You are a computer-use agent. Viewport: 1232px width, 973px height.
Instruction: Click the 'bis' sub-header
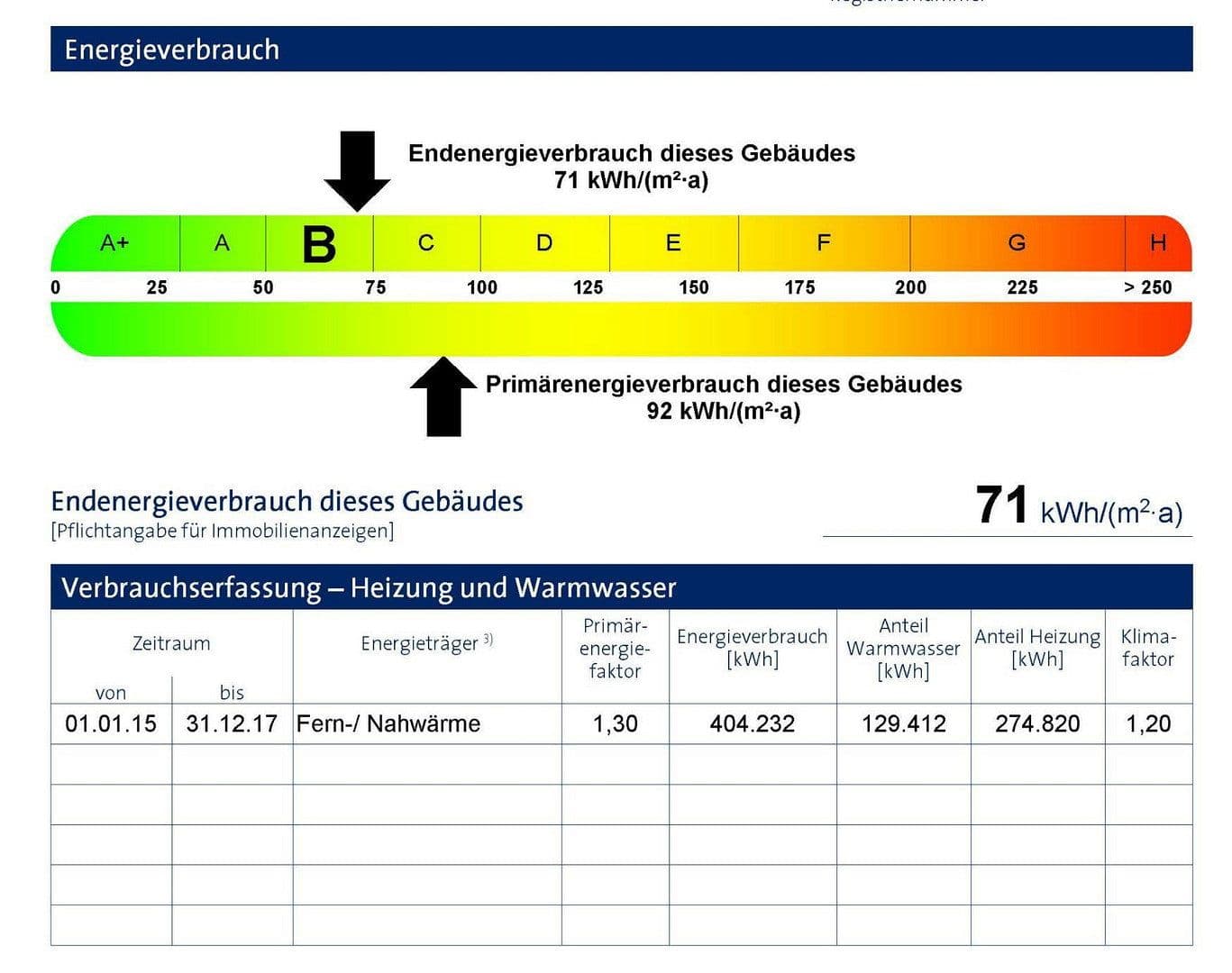232,692
